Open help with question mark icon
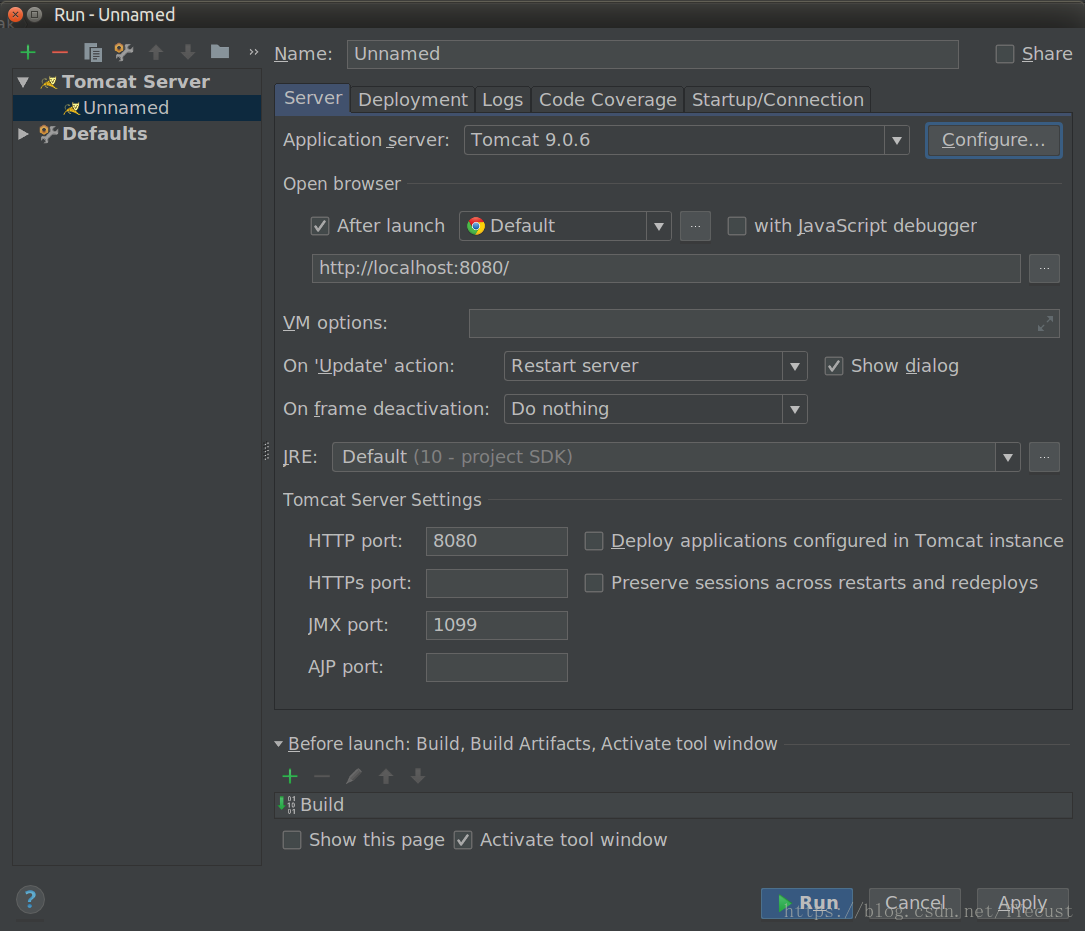This screenshot has width=1085, height=931. (x=30, y=900)
